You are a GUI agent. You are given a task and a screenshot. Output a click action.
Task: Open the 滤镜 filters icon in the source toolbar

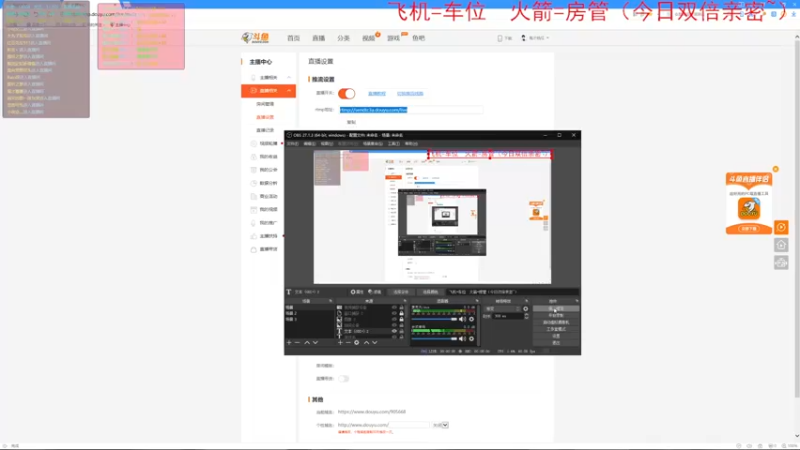(370, 292)
